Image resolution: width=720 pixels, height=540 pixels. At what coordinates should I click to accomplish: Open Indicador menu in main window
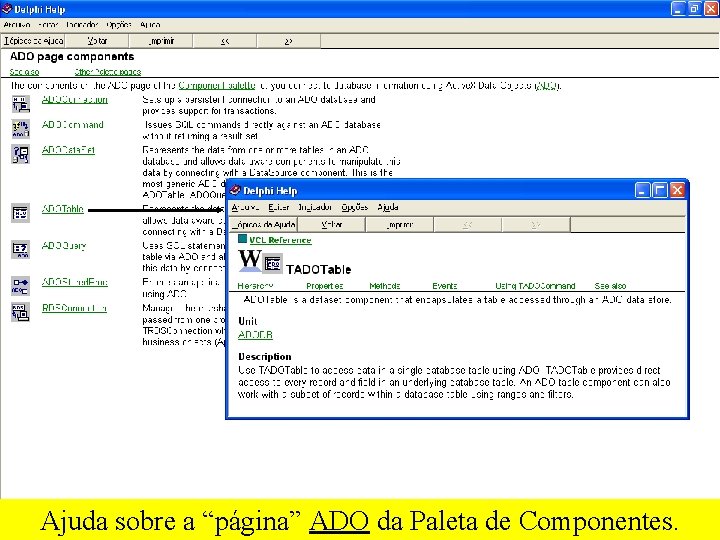point(82,25)
